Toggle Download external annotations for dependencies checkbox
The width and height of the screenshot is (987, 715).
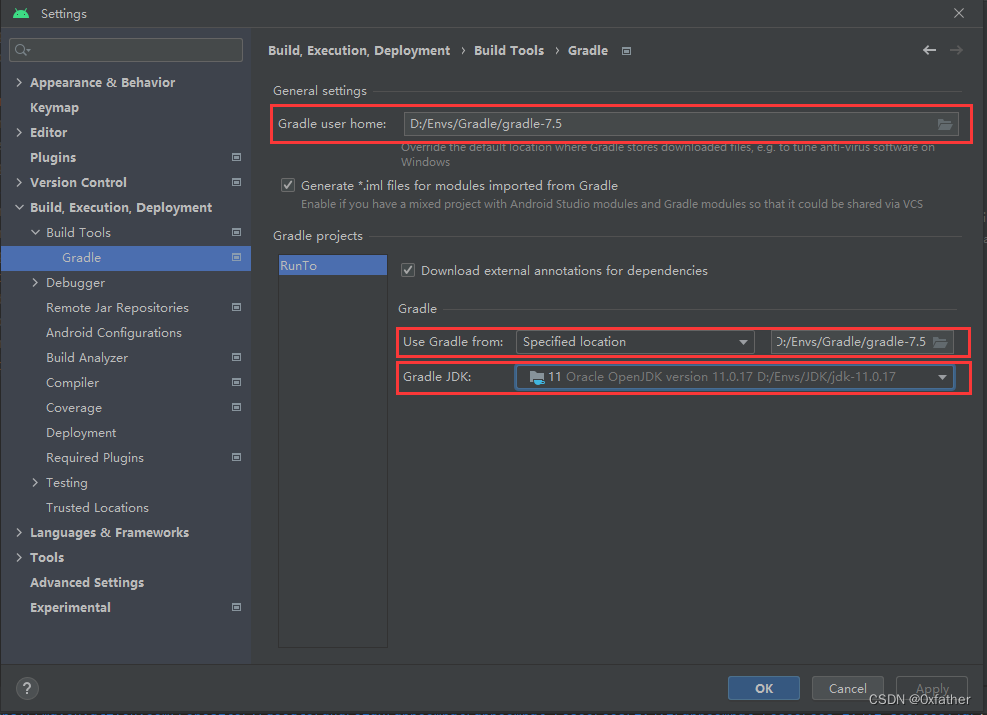[x=408, y=270]
